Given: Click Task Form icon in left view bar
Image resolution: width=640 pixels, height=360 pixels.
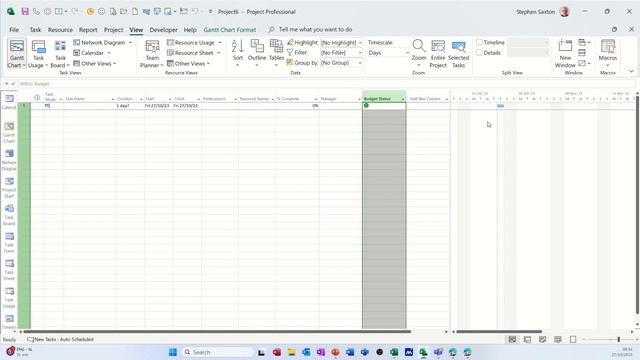Looking at the screenshot, I should coord(9,242).
